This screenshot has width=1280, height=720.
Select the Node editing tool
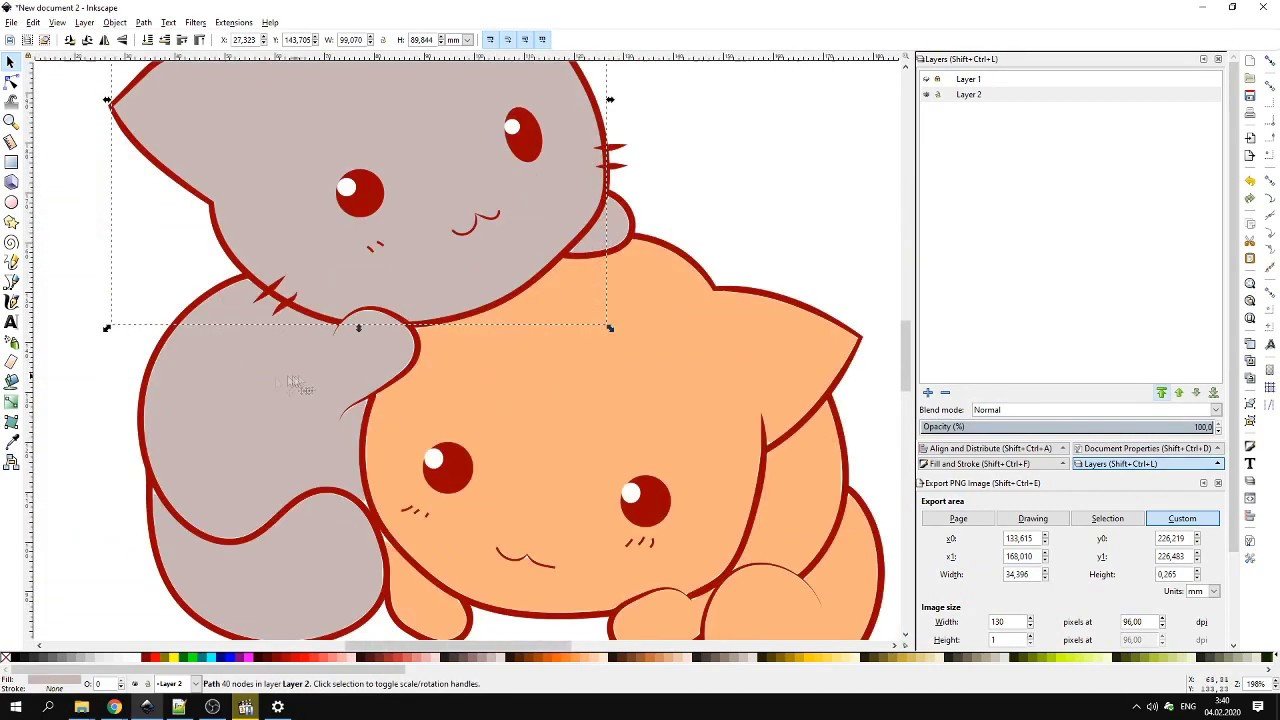click(x=11, y=82)
